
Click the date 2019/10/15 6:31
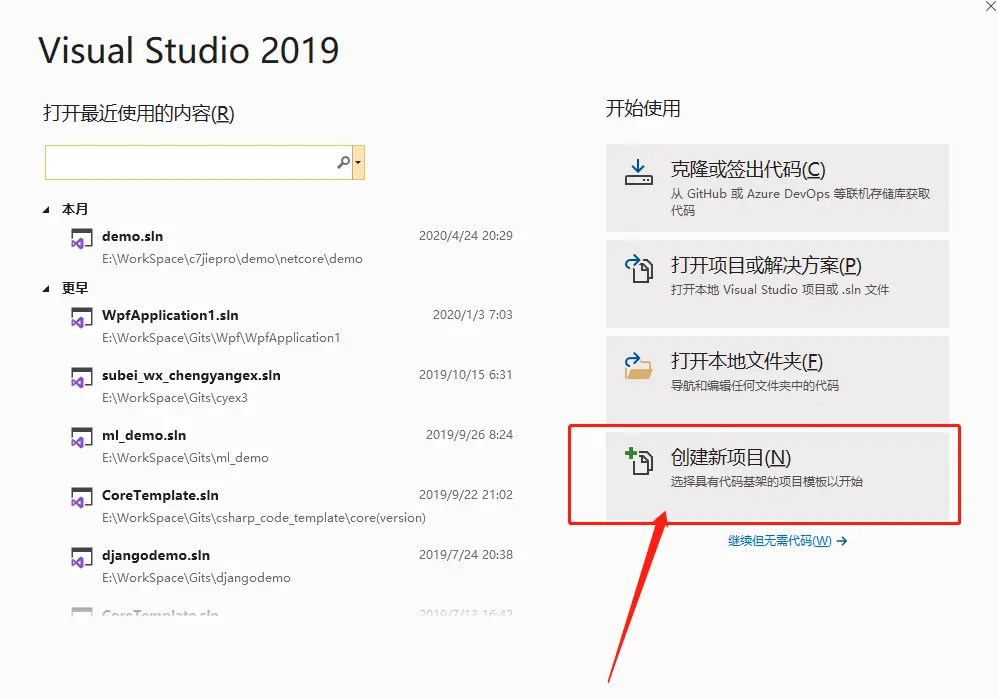tap(466, 375)
